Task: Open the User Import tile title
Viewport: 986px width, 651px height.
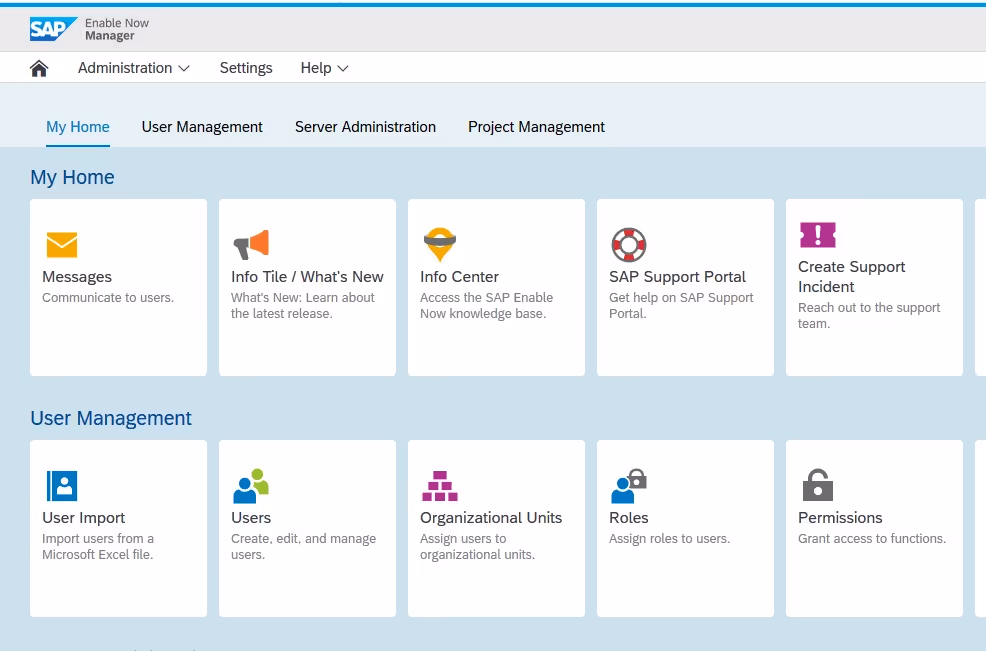Action: point(84,518)
